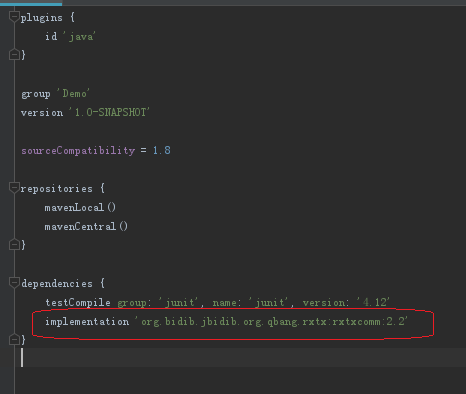The width and height of the screenshot is (466, 394).
Task: Click the '1.0-SNAPSHOT' version string
Action: point(109,113)
